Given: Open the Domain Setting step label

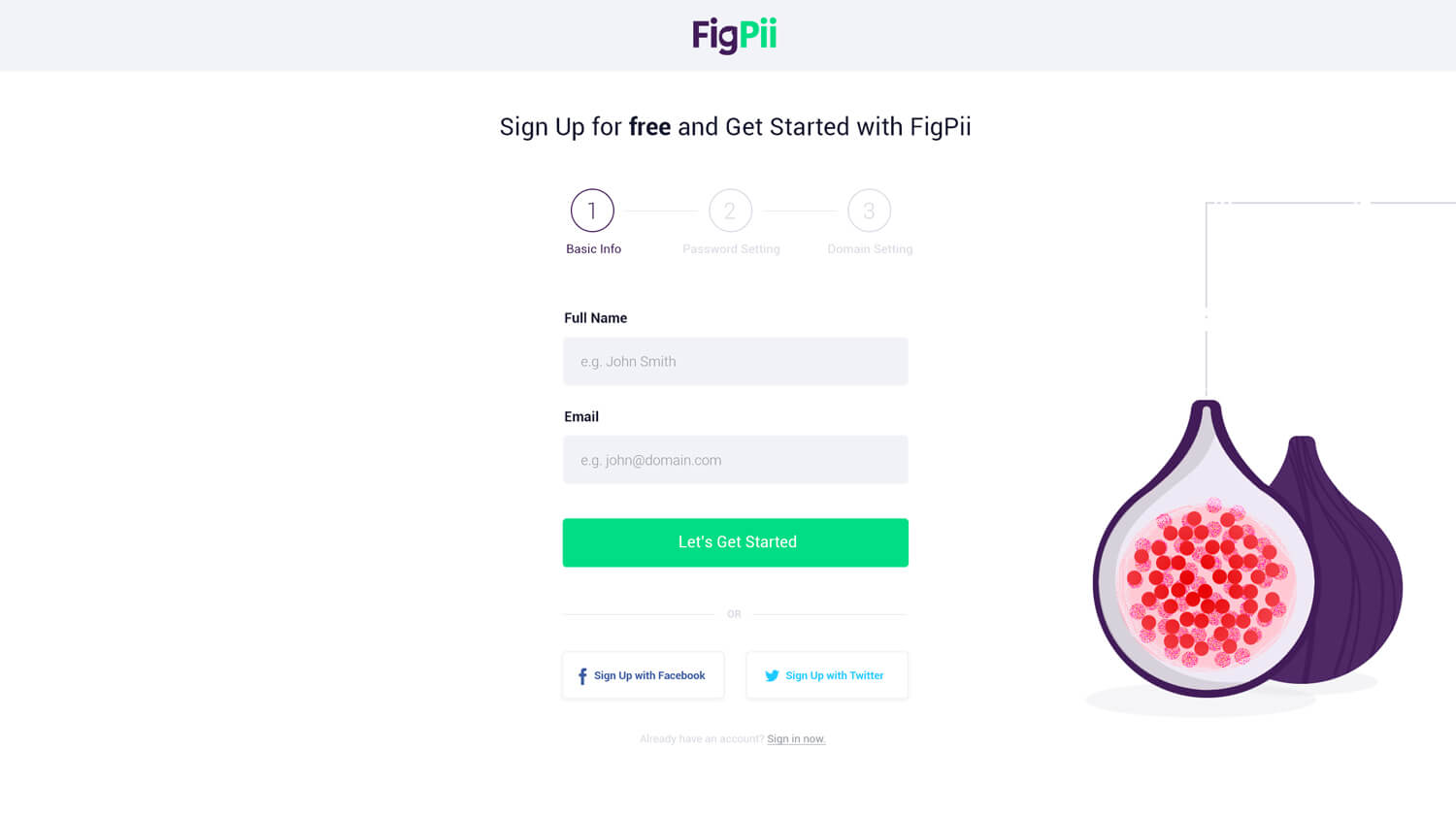Looking at the screenshot, I should (870, 249).
